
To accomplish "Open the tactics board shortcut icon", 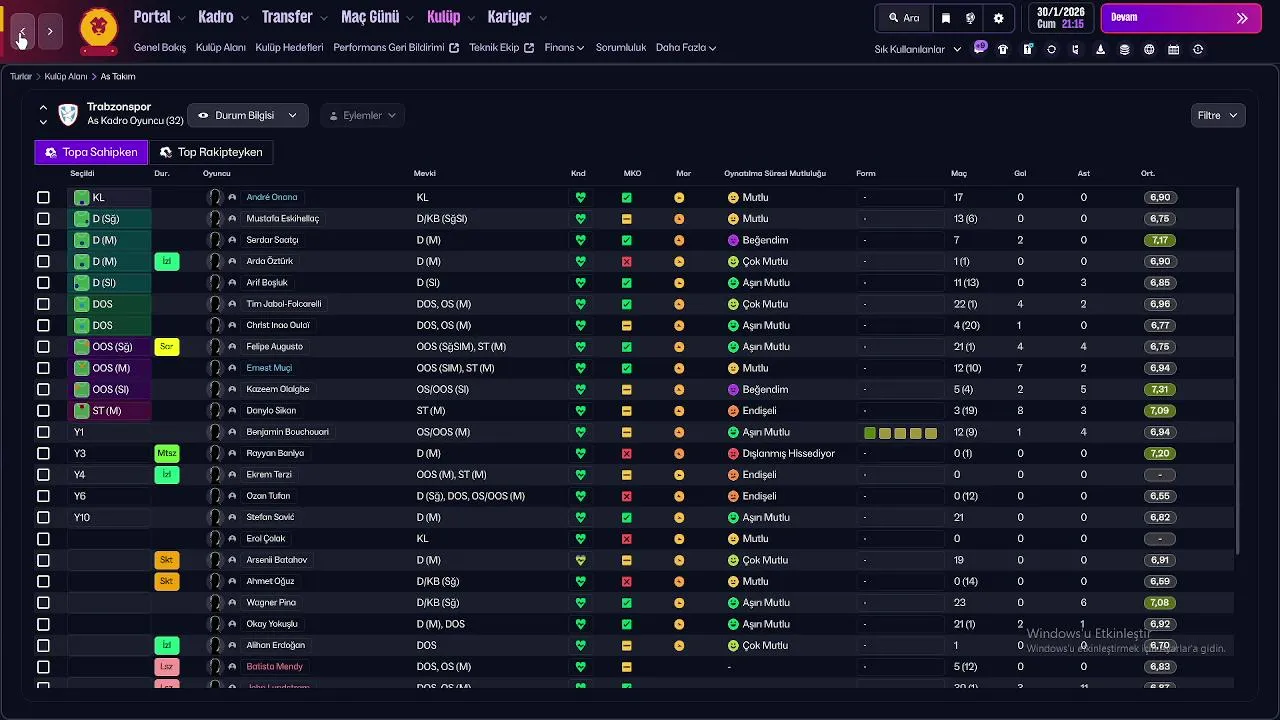I will coord(1027,49).
